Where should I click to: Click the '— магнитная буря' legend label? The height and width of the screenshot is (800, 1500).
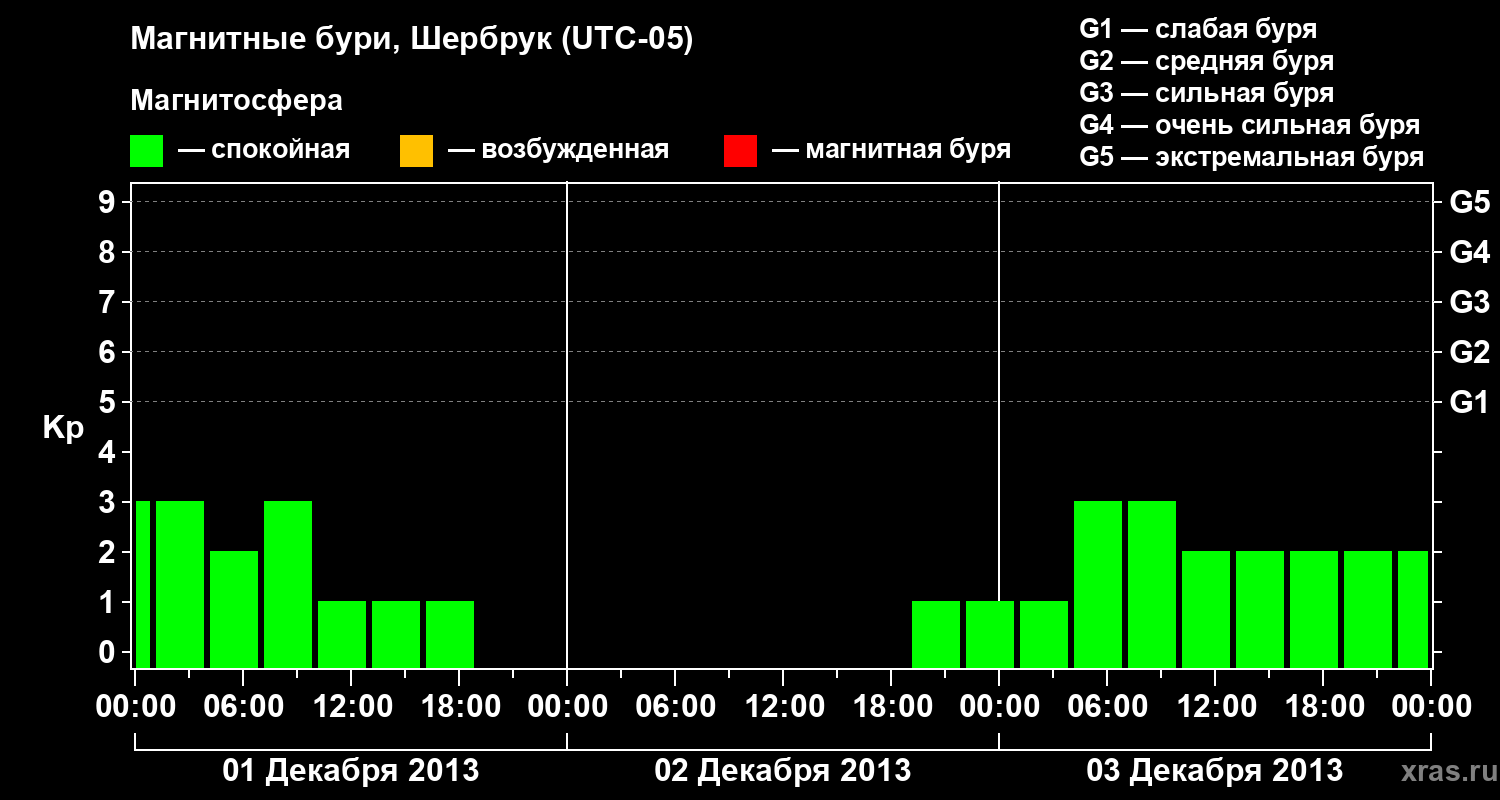tap(891, 150)
